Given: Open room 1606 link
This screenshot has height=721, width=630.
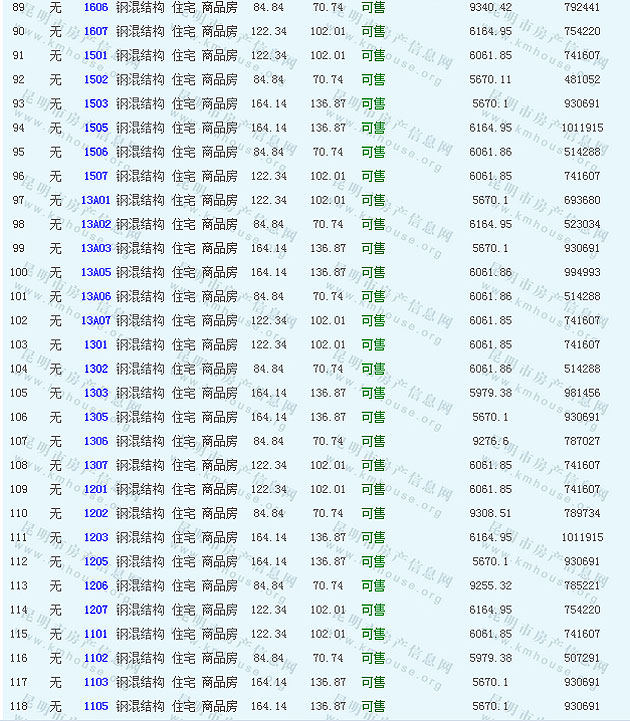Looking at the screenshot, I should (96, 7).
